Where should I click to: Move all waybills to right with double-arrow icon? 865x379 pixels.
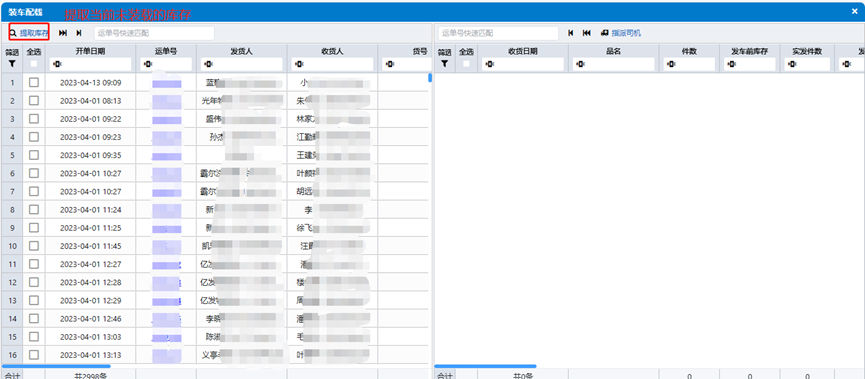[63, 33]
